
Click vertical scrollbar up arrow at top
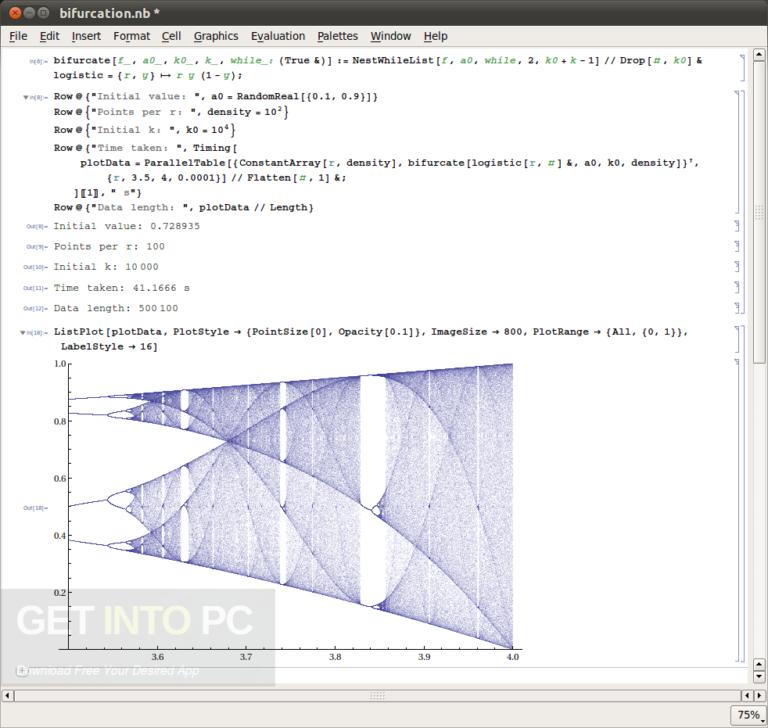759,54
